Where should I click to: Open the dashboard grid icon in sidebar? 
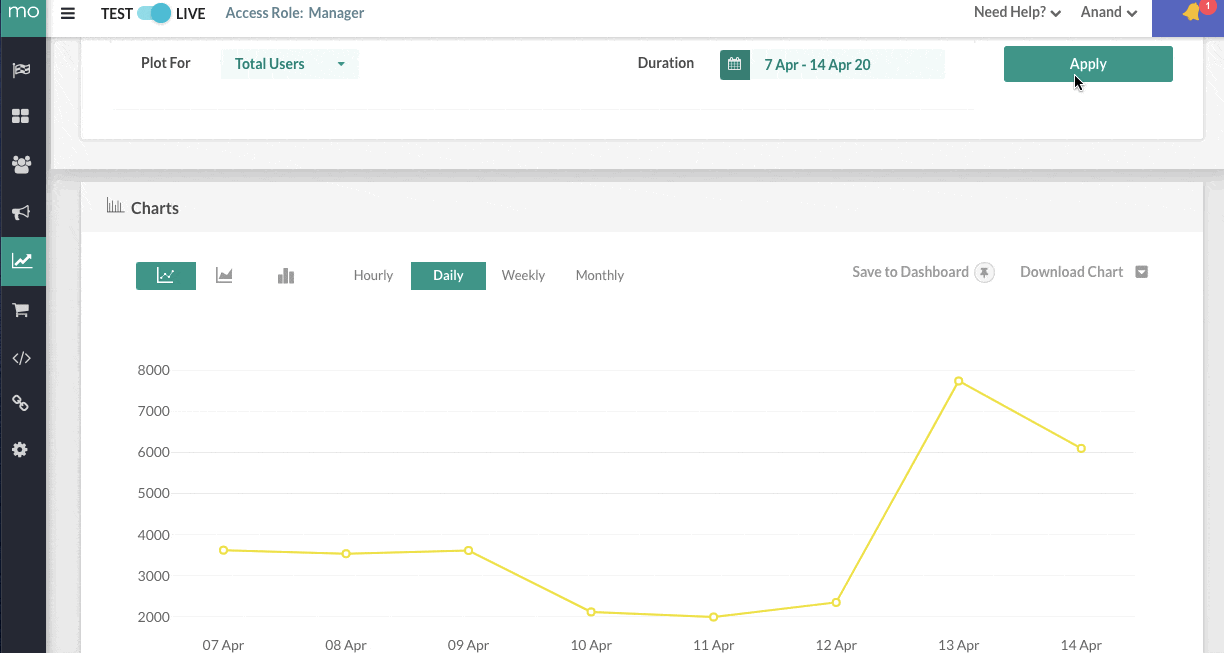tap(21, 117)
